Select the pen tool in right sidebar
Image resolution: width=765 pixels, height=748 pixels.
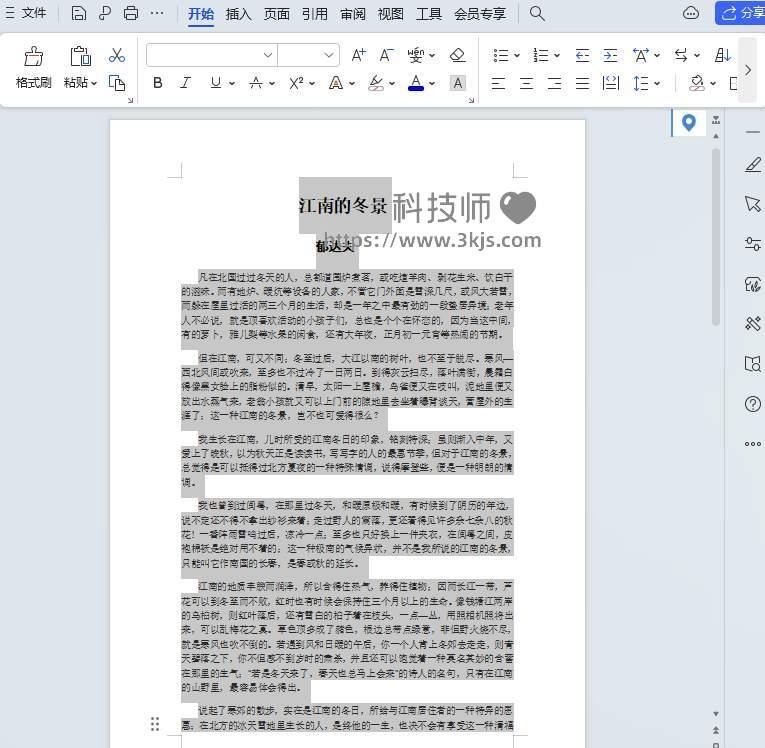click(x=752, y=165)
